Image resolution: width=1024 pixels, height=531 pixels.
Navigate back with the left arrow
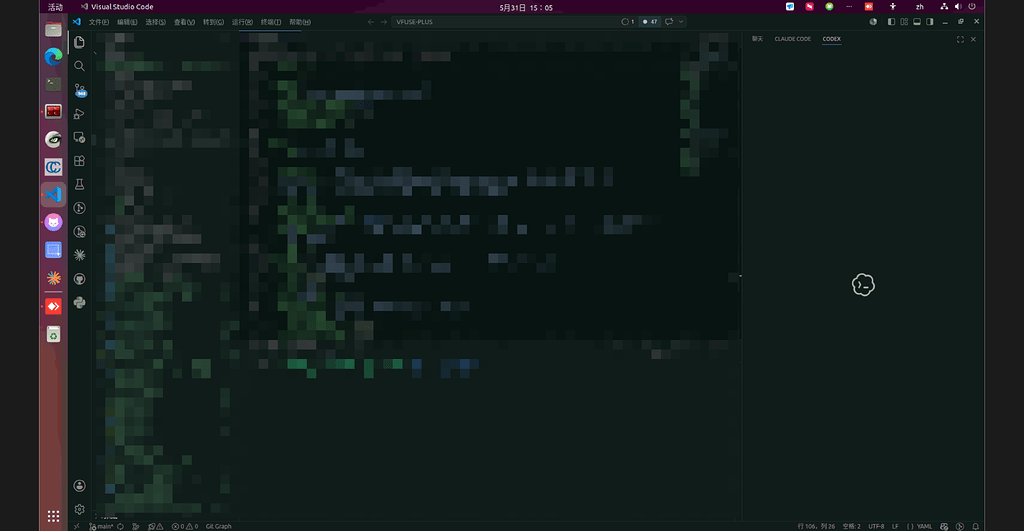371,22
